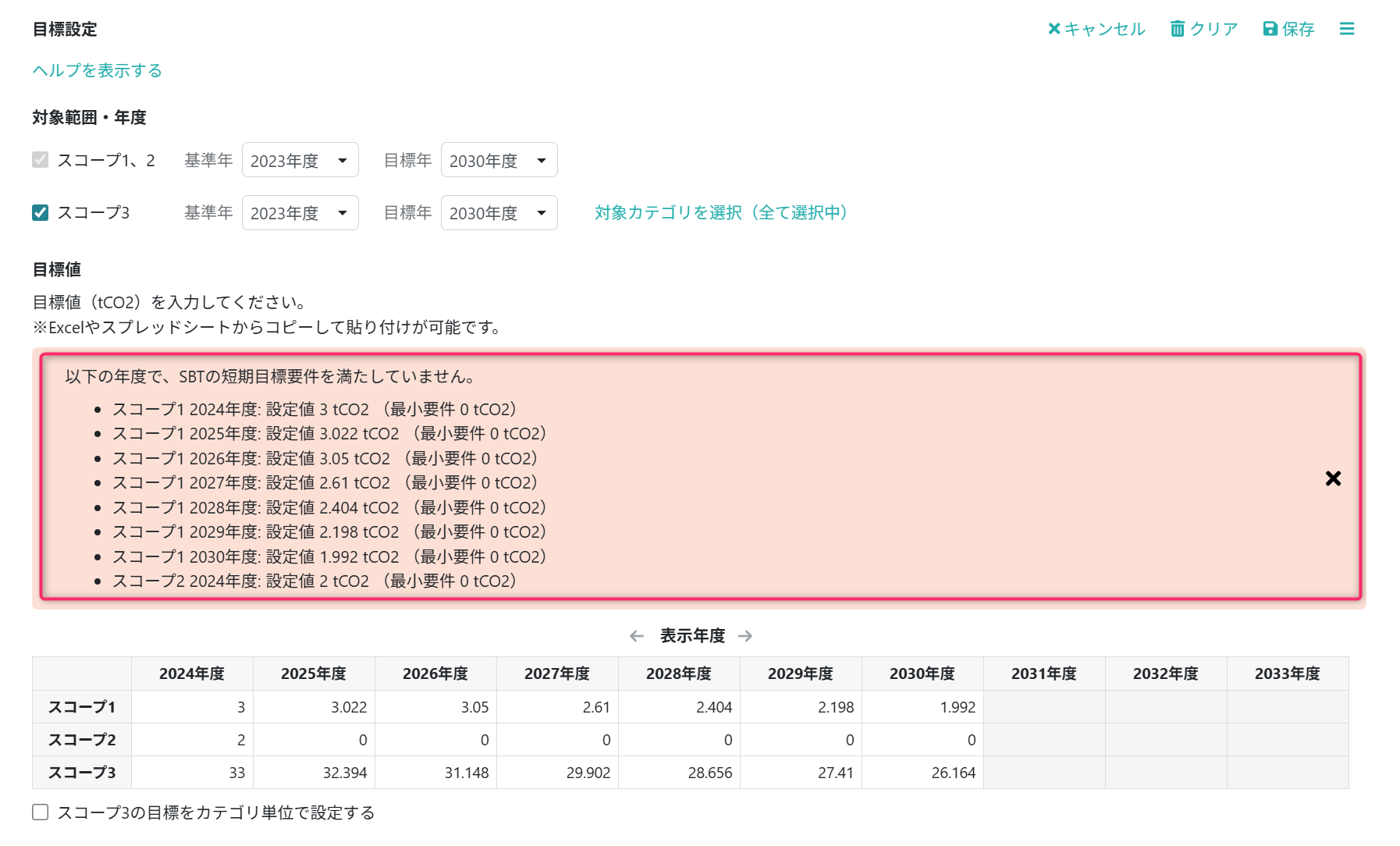This screenshot has height=846, width=1400.
Task: Open スコープ1、2 基準年 dropdown
Action: pos(300,160)
